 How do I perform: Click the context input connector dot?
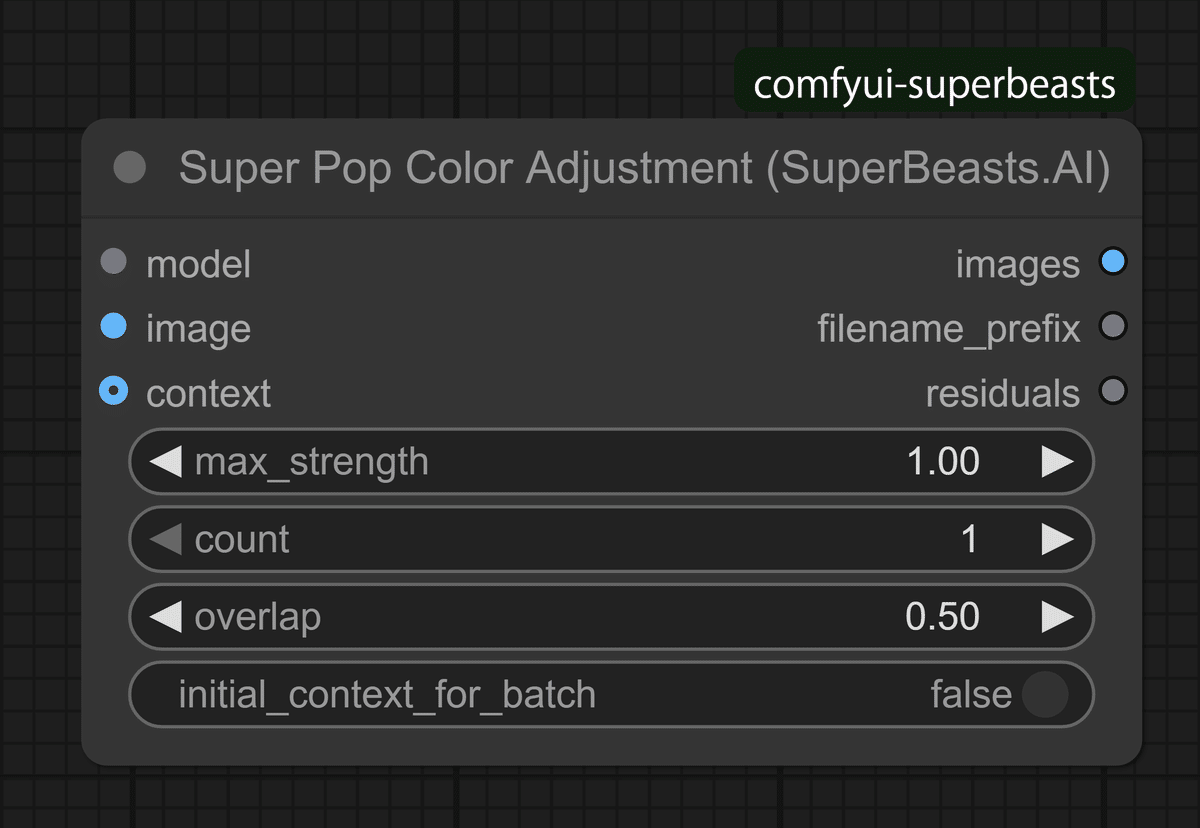(x=113, y=392)
